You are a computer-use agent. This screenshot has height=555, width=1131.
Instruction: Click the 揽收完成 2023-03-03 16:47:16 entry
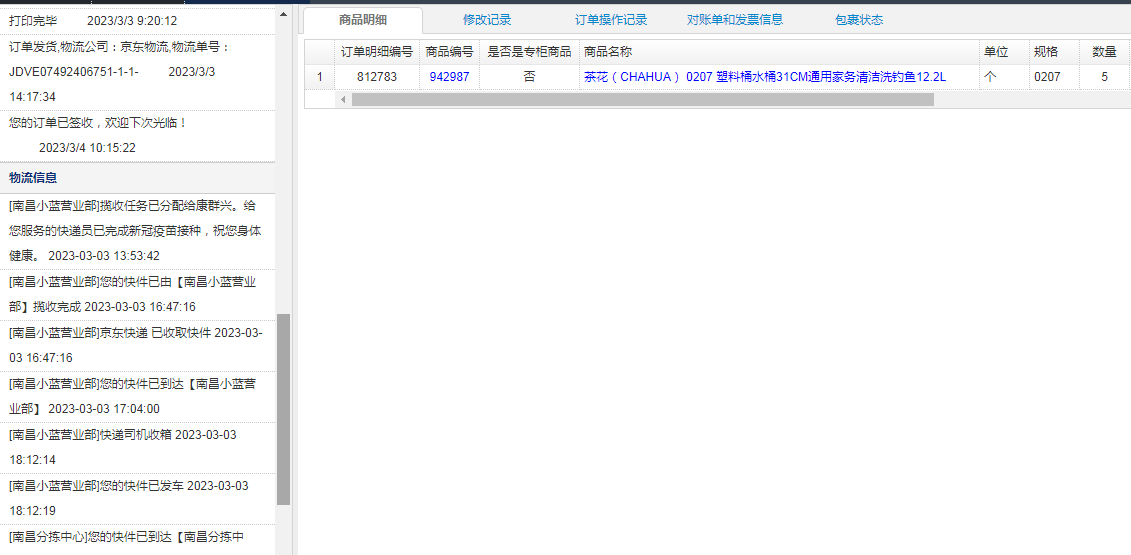point(138,294)
